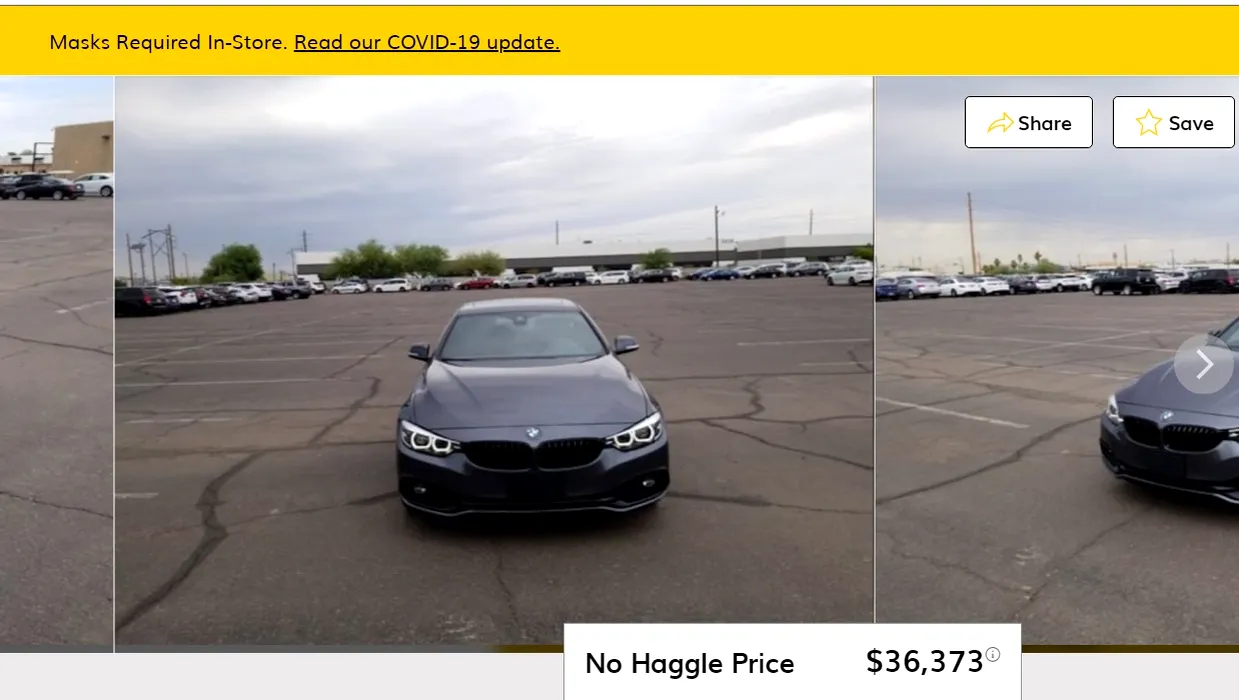This screenshot has width=1239, height=700.
Task: Click the Save button
Action: (x=1174, y=122)
